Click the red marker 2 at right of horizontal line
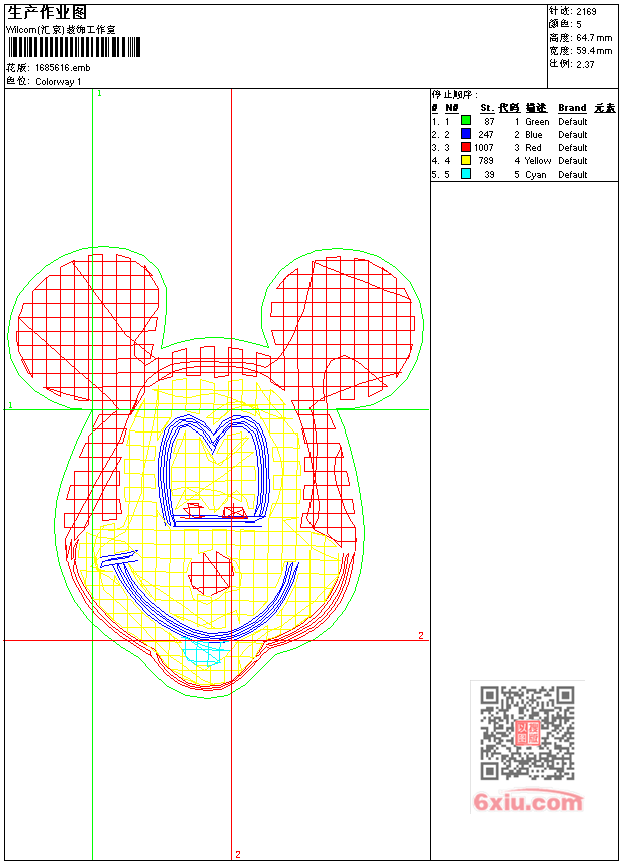The width and height of the screenshot is (620, 861). [421, 635]
